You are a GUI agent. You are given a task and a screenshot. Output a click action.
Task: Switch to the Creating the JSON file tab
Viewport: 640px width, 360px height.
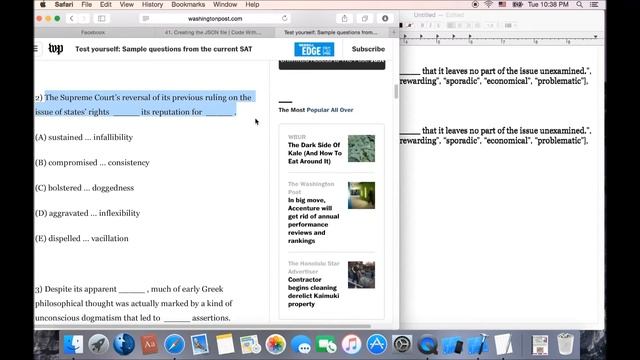212,32
